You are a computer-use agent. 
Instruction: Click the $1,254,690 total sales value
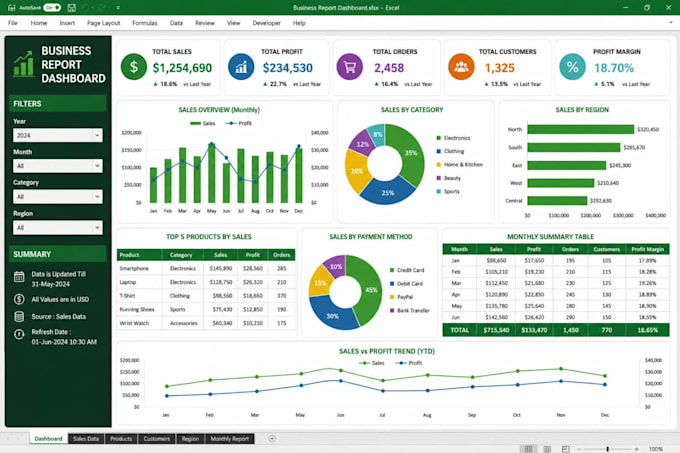[182, 68]
